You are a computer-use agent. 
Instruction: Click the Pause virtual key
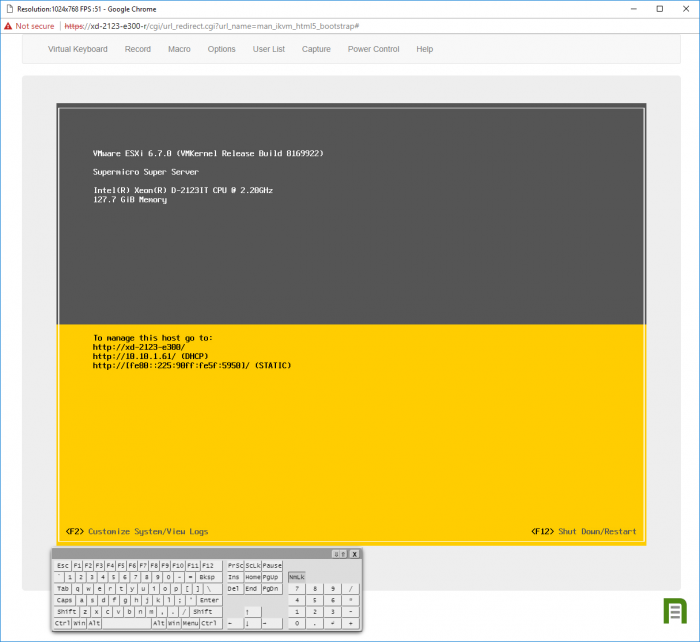coord(272,566)
